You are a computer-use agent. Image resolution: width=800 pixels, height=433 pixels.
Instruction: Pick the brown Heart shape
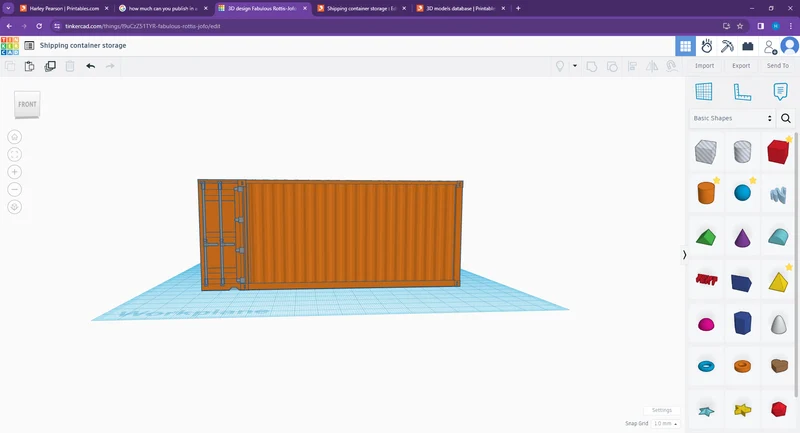coord(779,366)
